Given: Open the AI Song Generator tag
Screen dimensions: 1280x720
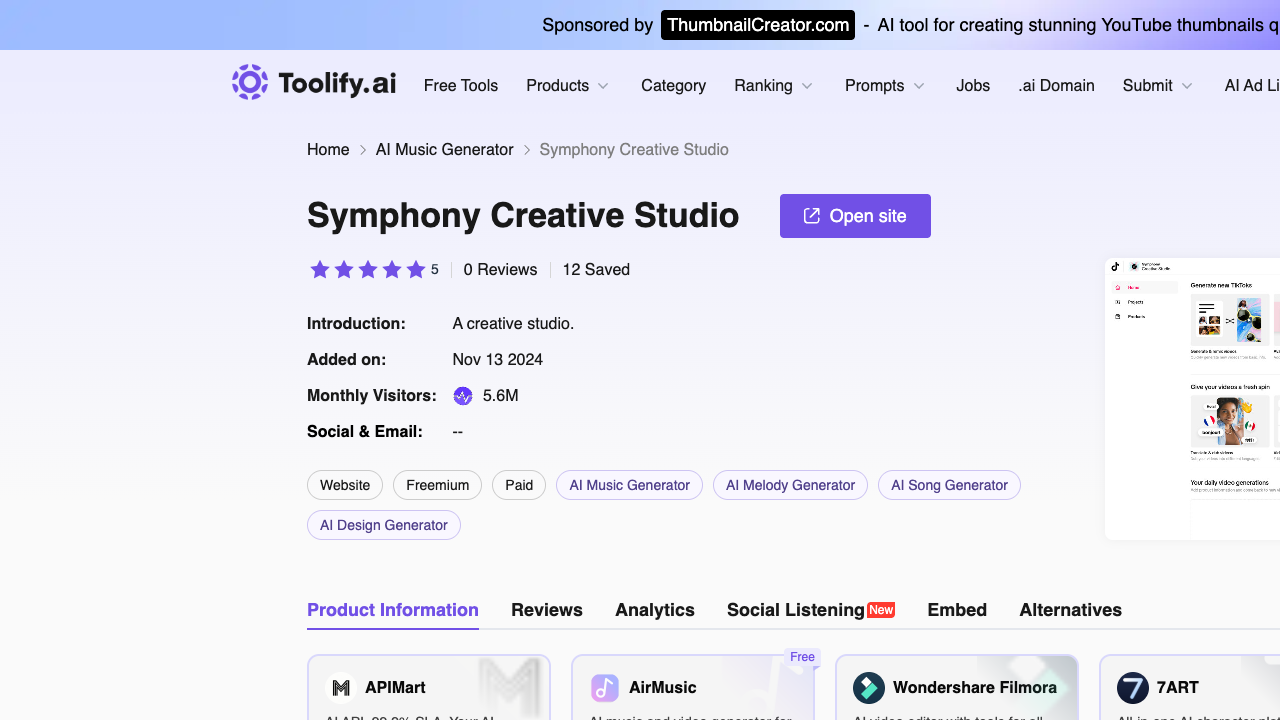Looking at the screenshot, I should (x=950, y=485).
